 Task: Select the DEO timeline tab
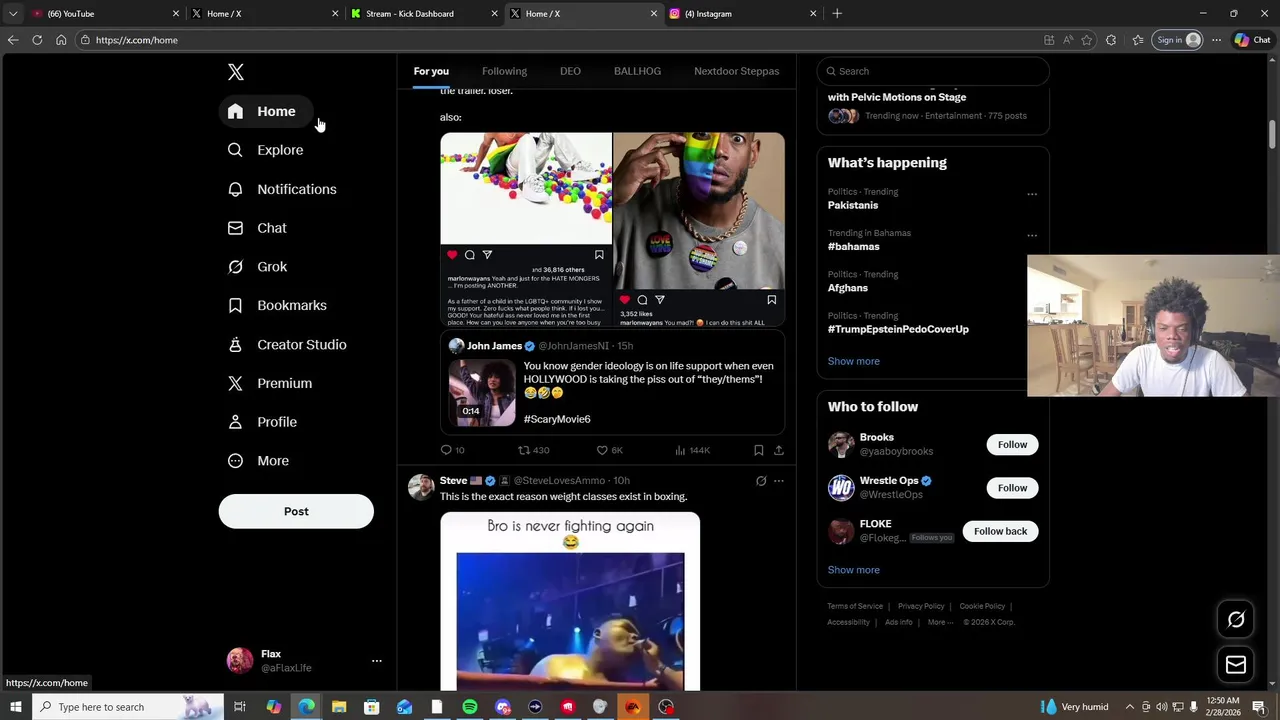coord(570,71)
